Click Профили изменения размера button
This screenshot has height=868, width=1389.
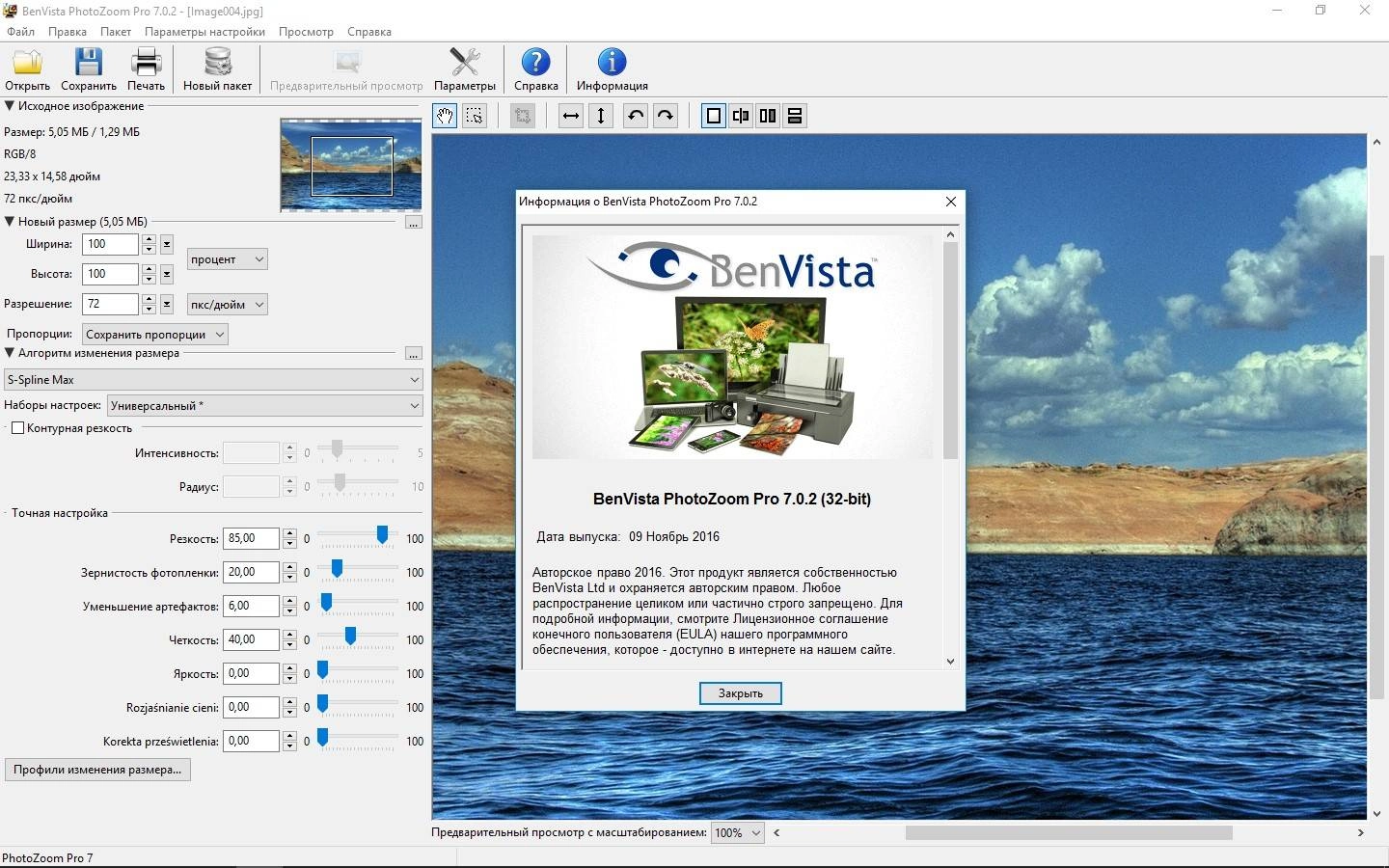pyautogui.click(x=97, y=770)
